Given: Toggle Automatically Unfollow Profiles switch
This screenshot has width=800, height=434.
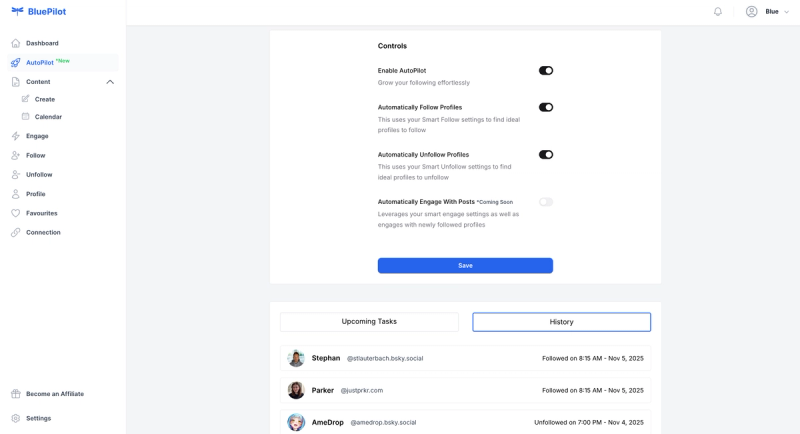Looking at the screenshot, I should click(x=546, y=155).
